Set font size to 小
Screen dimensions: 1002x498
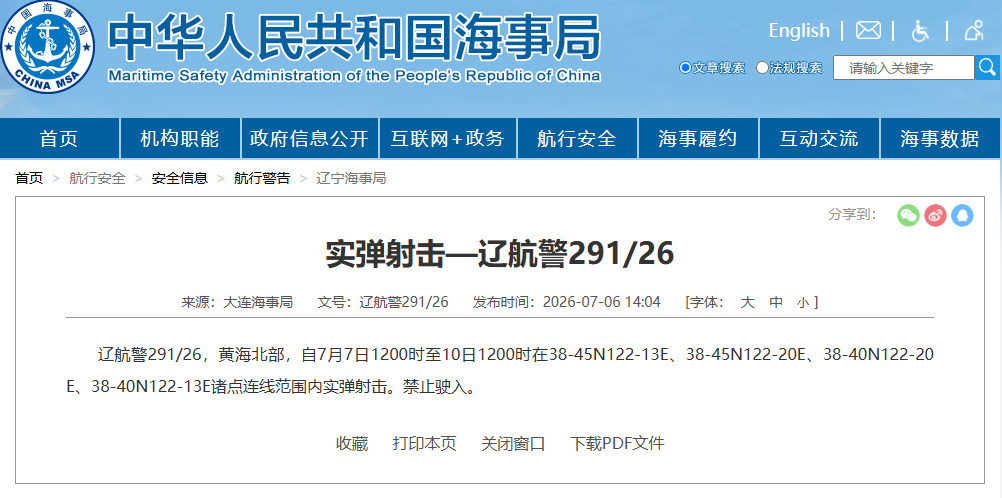point(803,303)
